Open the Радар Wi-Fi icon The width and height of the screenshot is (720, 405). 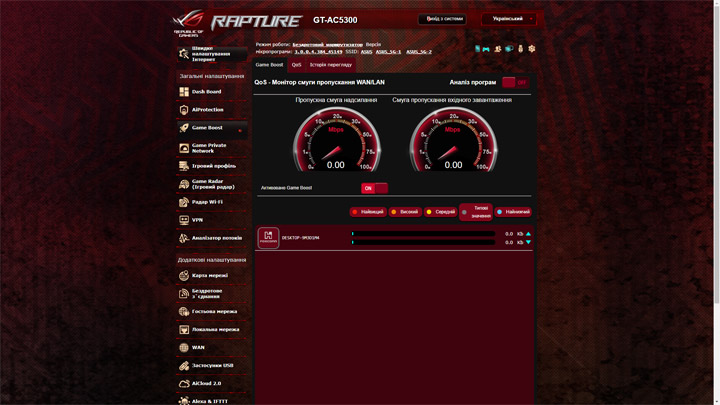[184, 202]
